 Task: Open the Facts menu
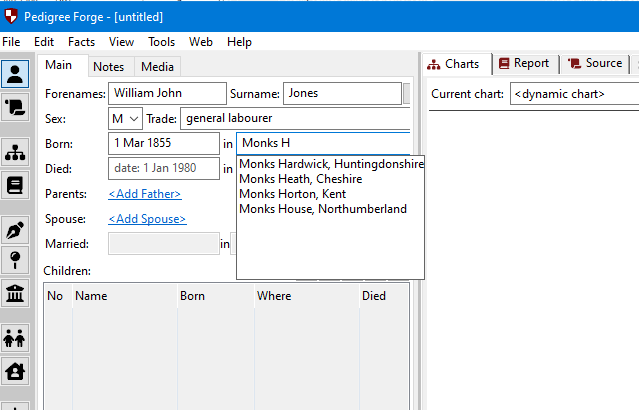point(81,42)
